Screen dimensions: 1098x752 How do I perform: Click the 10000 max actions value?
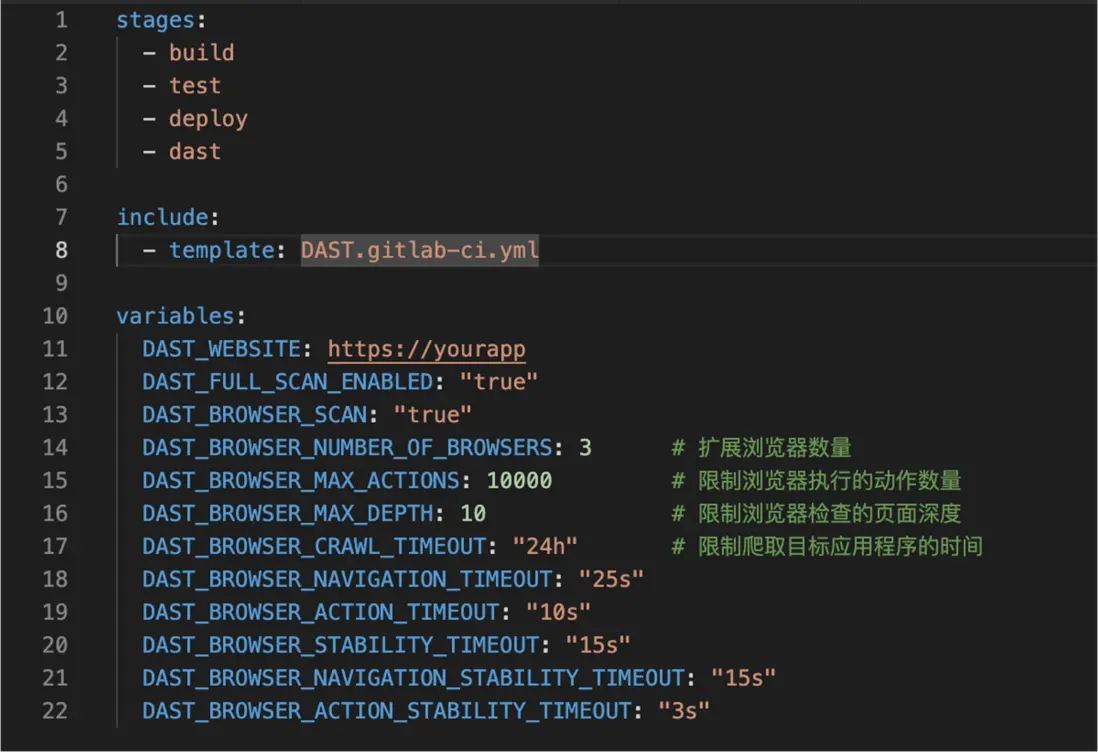tap(519, 481)
